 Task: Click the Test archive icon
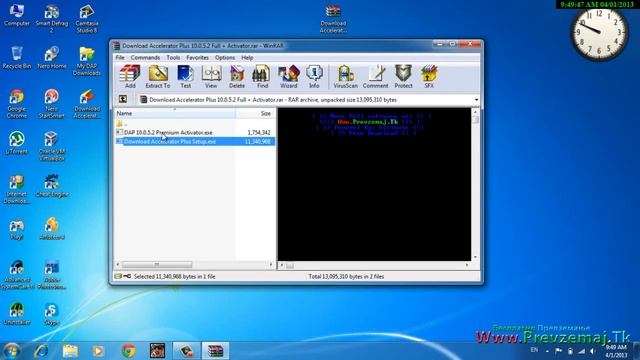tap(185, 77)
